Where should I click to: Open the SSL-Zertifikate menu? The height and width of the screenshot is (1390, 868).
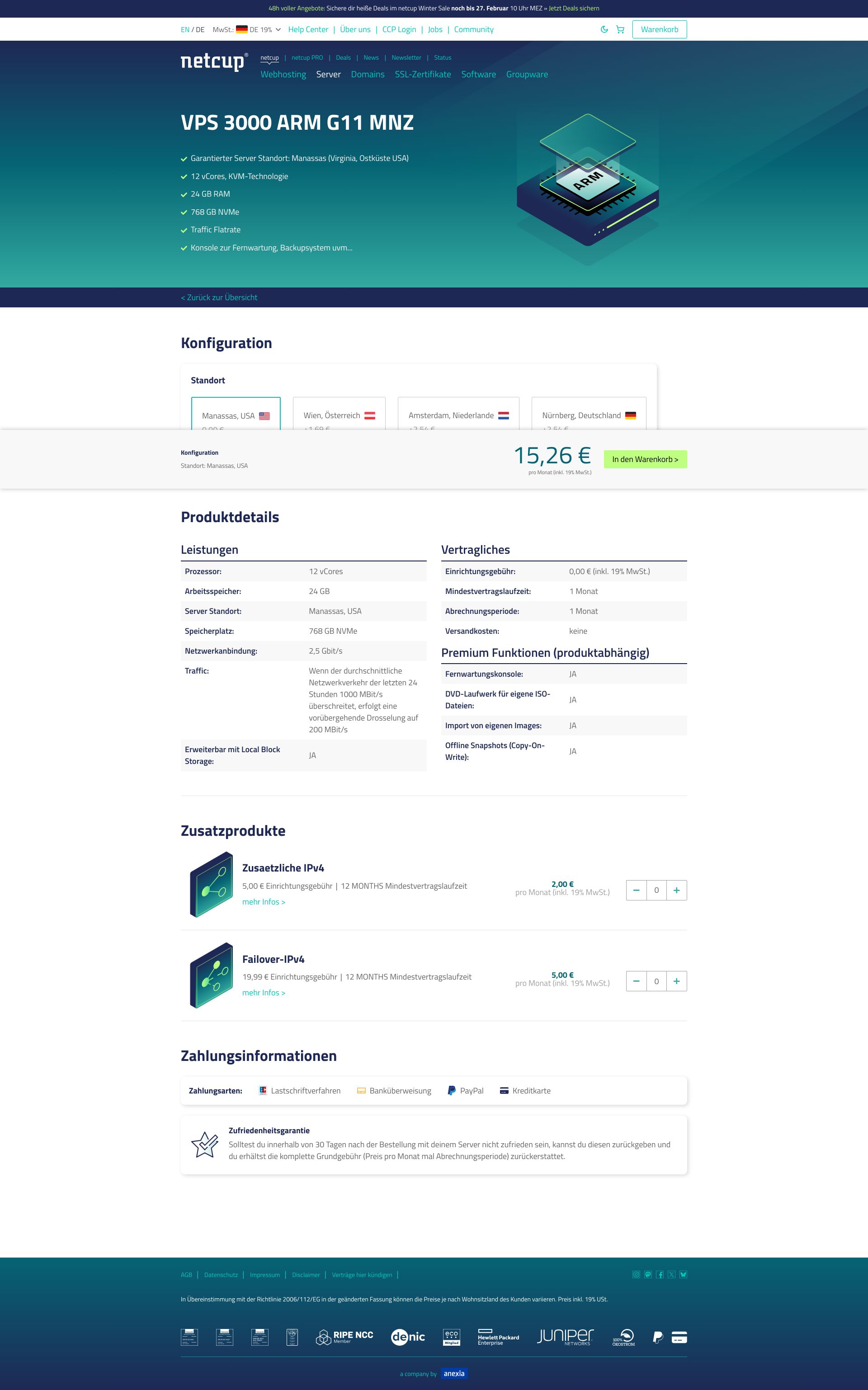(x=423, y=74)
